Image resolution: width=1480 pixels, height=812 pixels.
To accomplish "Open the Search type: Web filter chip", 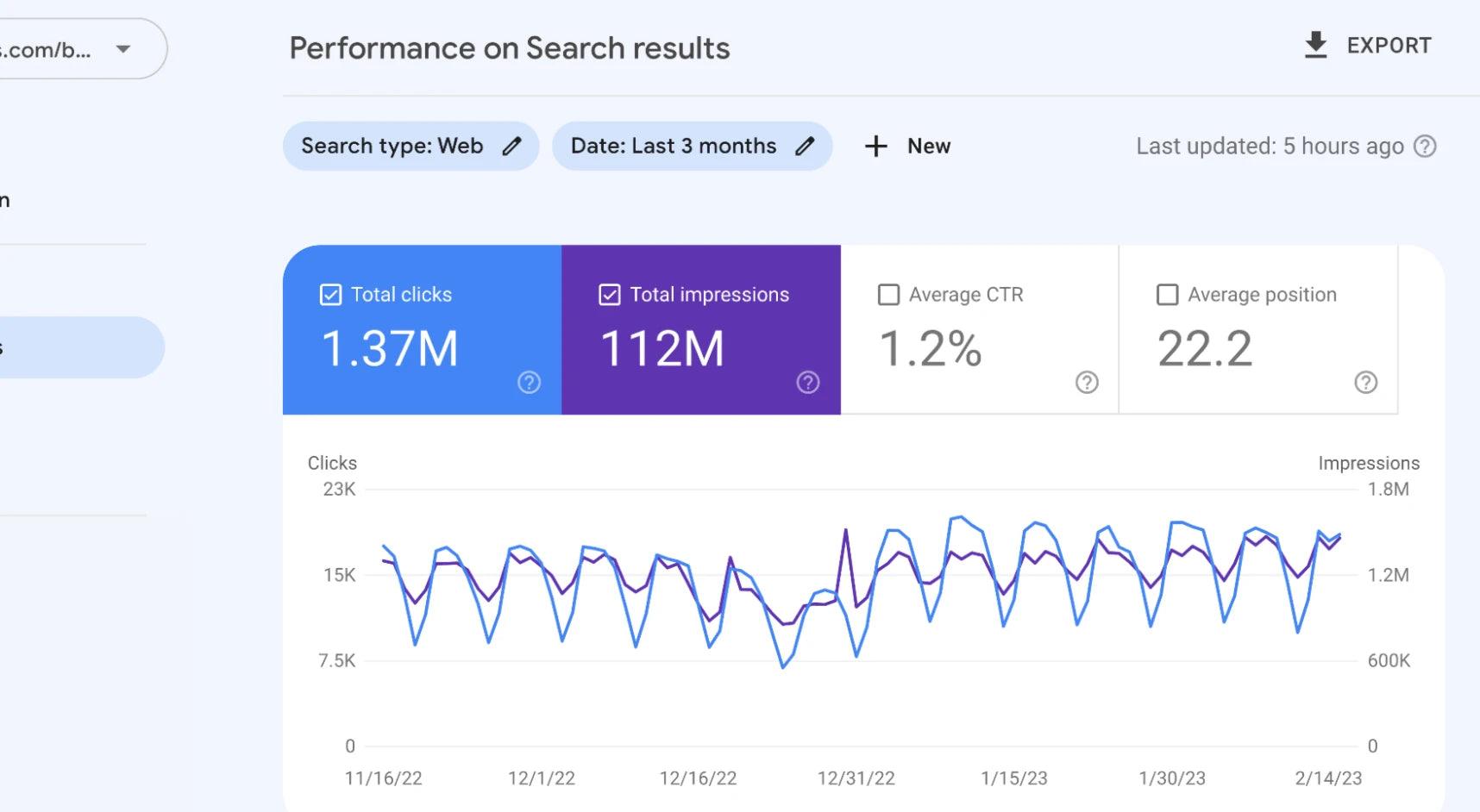I will tap(392, 147).
